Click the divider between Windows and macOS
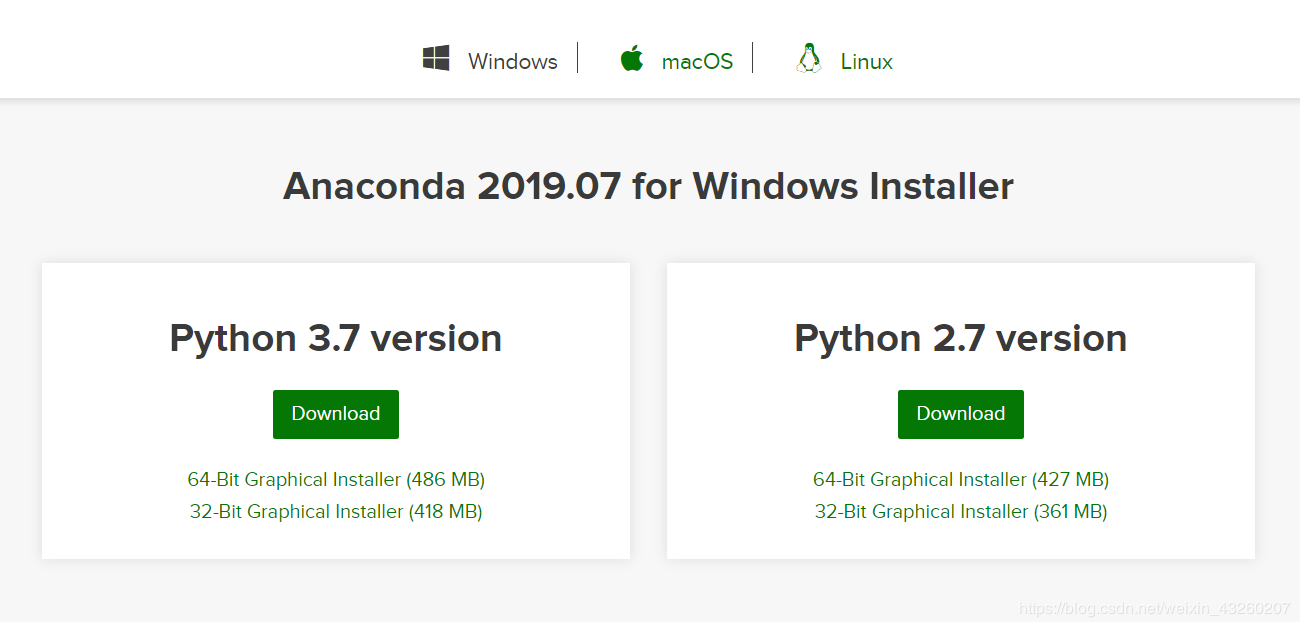 pyautogui.click(x=578, y=58)
